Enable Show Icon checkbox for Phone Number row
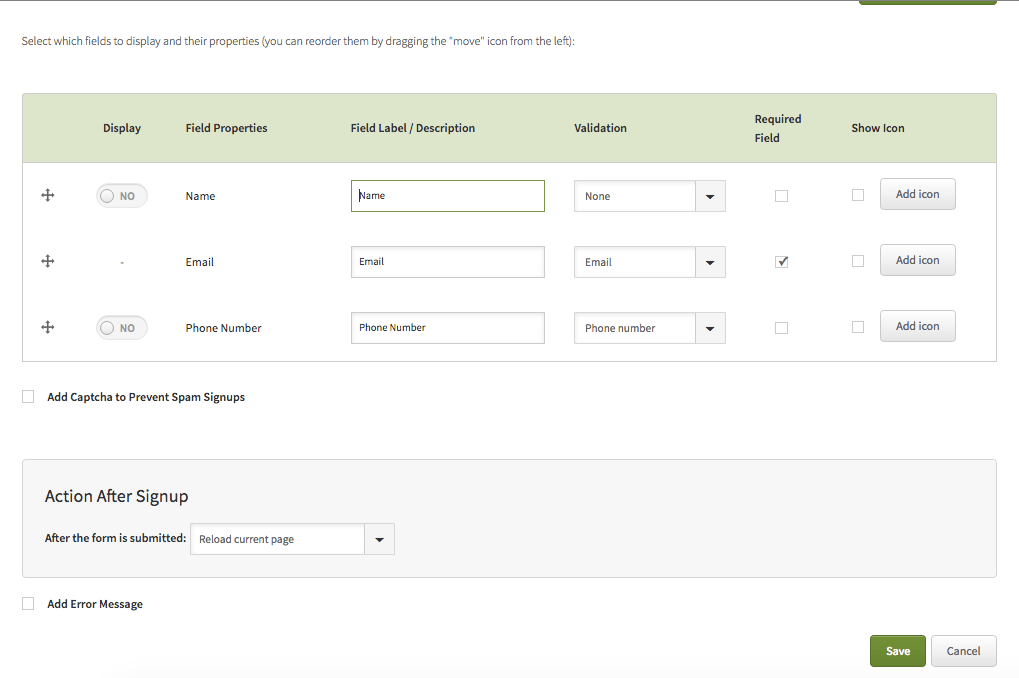Screen dimensions: 1019x678 click(858, 327)
